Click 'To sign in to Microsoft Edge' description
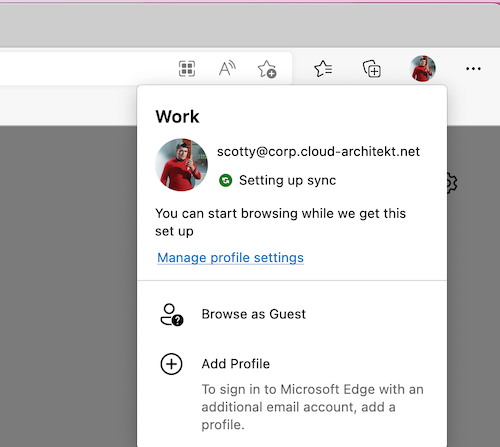 click(x=313, y=407)
